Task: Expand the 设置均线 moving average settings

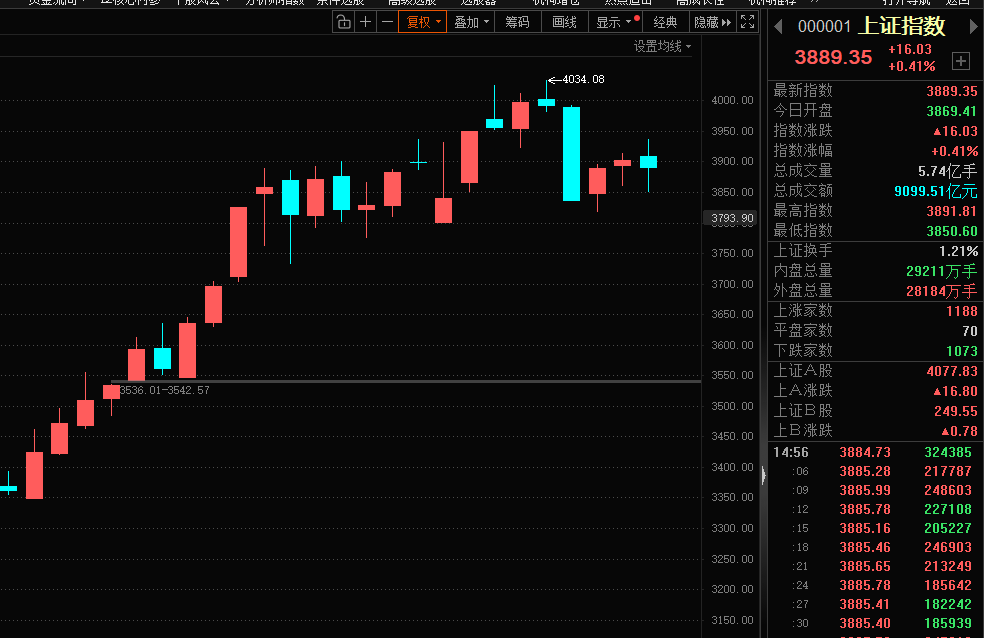Action: [x=662, y=46]
